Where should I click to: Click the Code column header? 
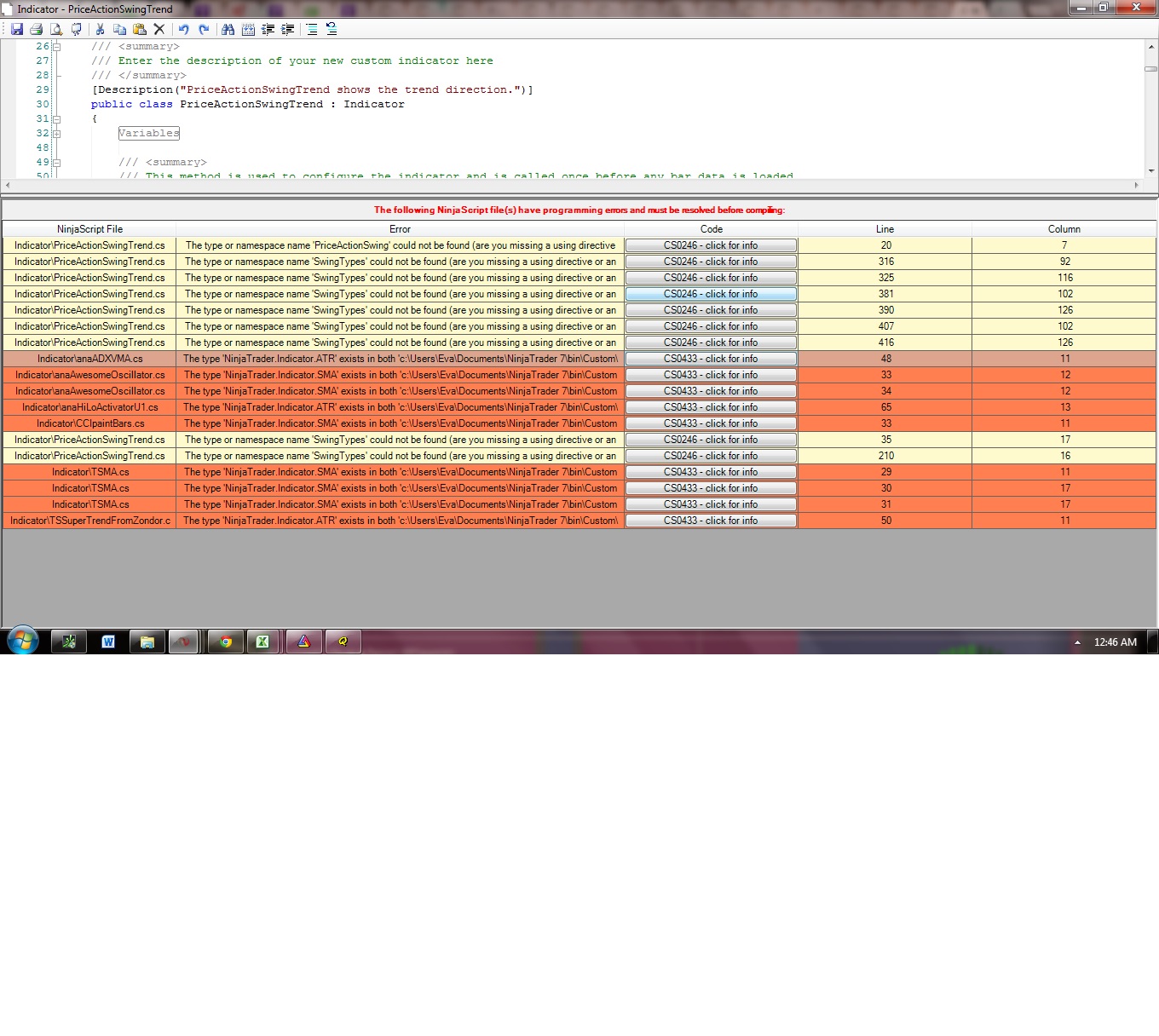tap(711, 229)
